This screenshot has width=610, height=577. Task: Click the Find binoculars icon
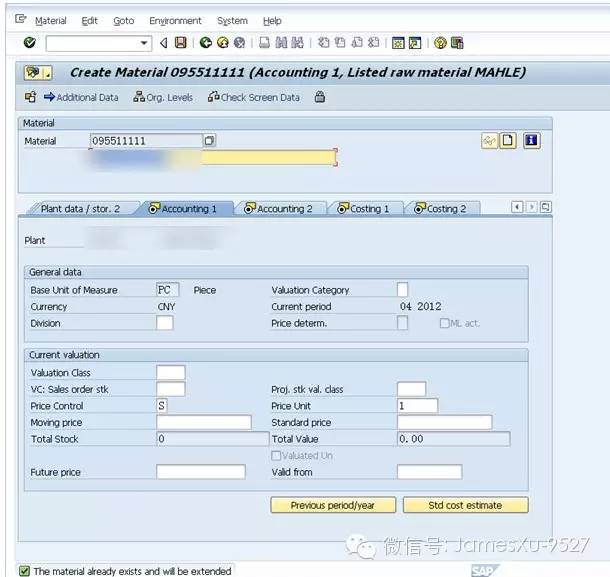[x=281, y=42]
